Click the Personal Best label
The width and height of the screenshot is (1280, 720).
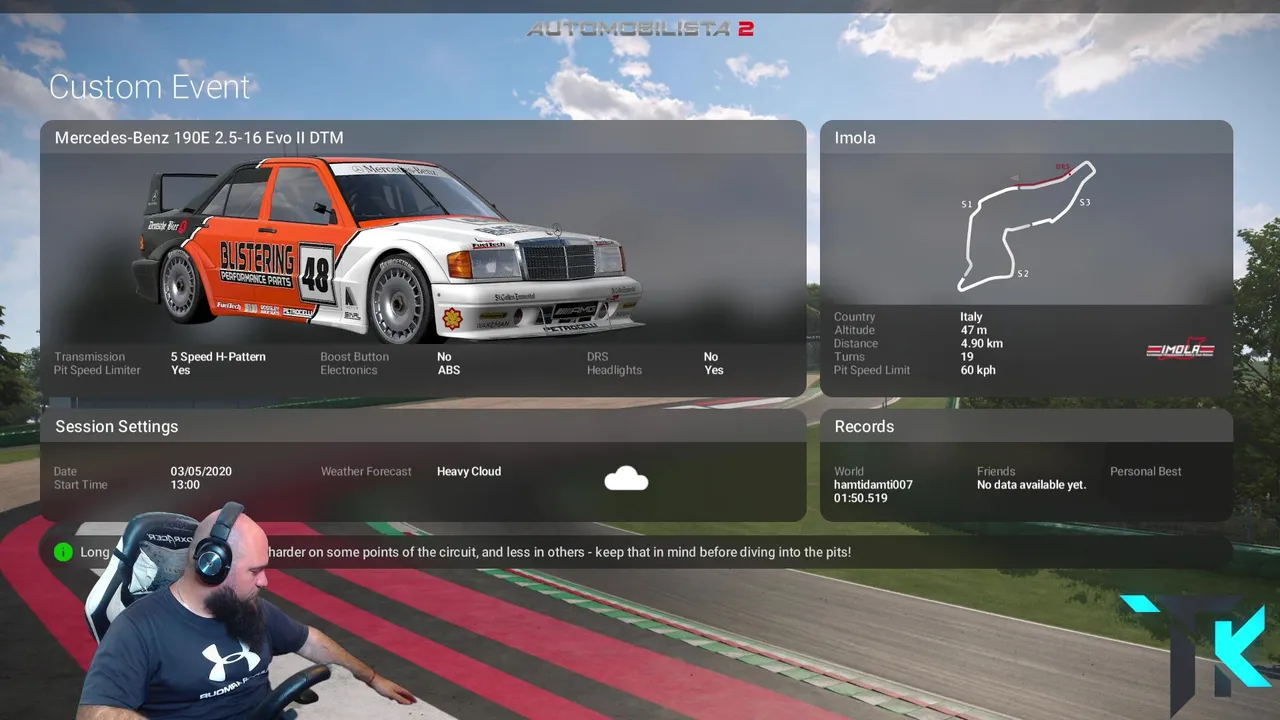(1146, 471)
